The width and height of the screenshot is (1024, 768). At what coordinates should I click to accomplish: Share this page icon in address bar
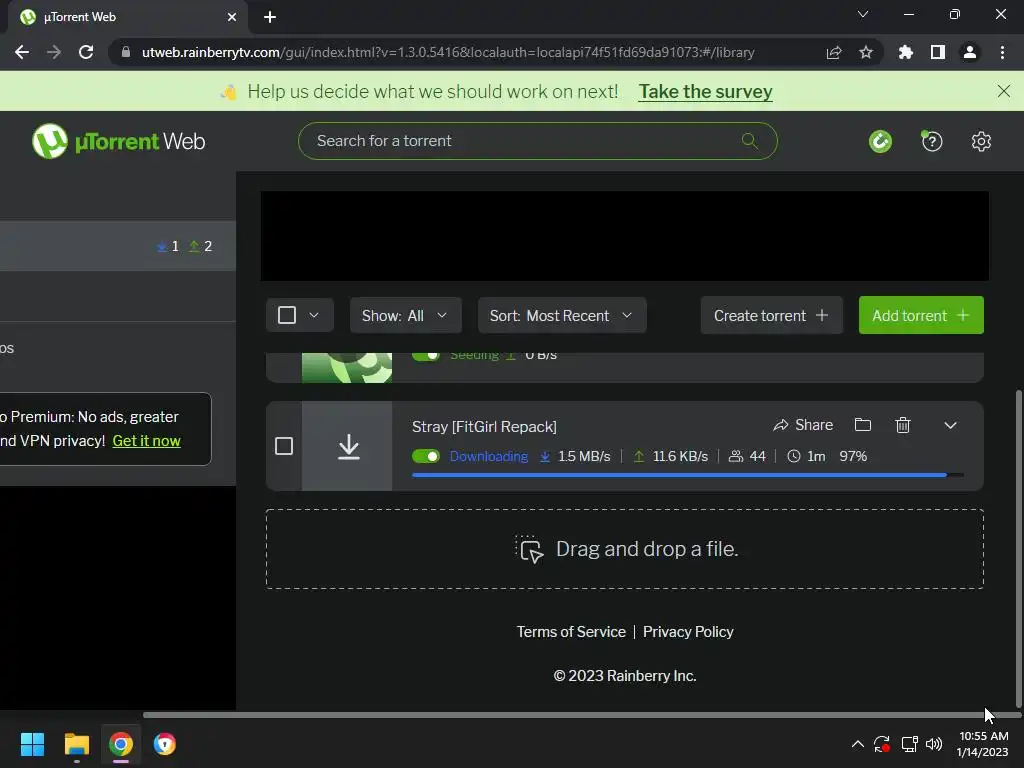tap(834, 52)
